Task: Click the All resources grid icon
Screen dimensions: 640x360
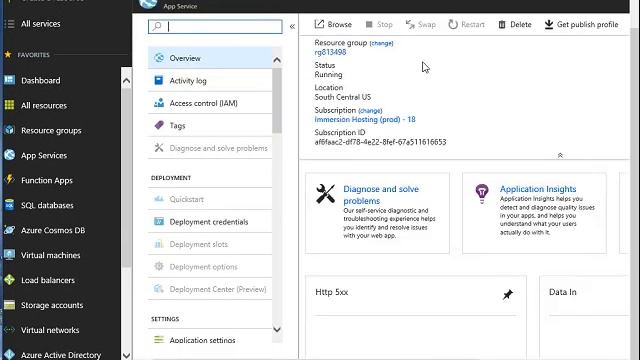Action: point(9,105)
